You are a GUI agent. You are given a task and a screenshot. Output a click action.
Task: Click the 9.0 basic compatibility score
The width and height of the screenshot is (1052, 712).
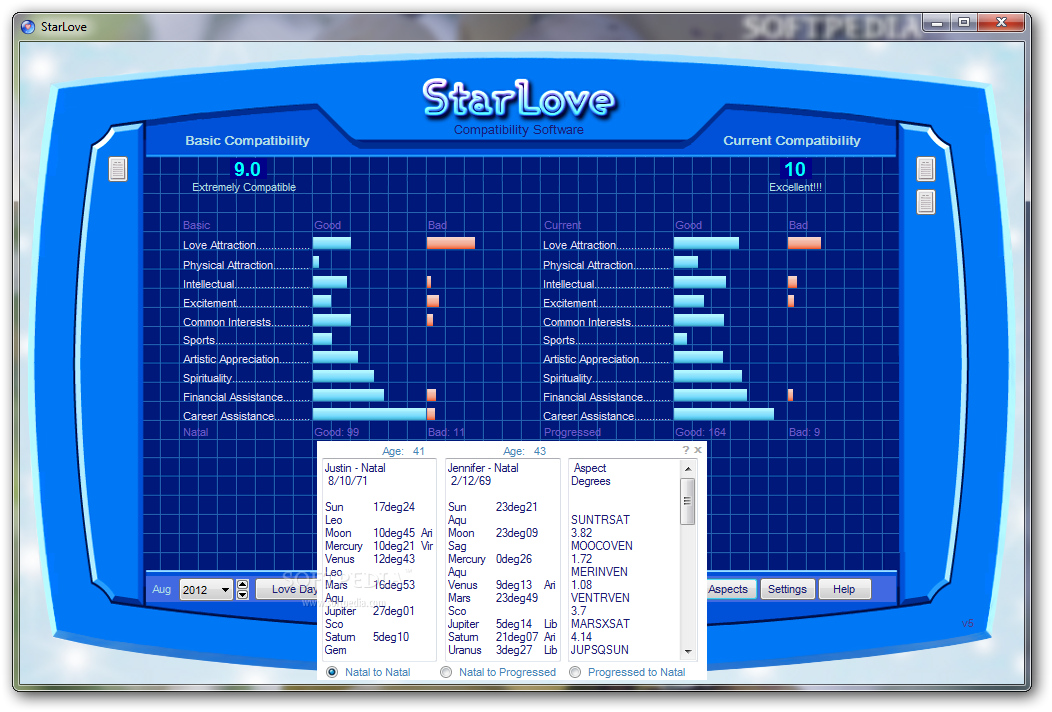pos(247,169)
